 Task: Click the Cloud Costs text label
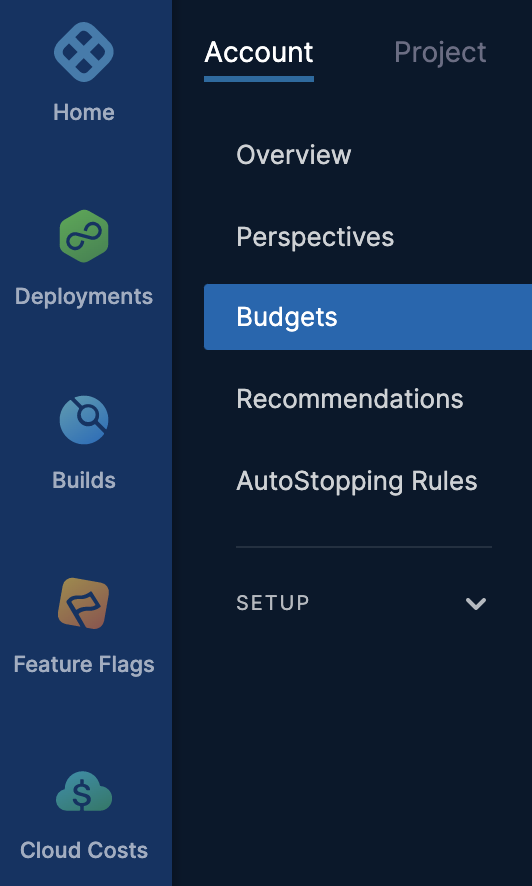[x=84, y=850]
